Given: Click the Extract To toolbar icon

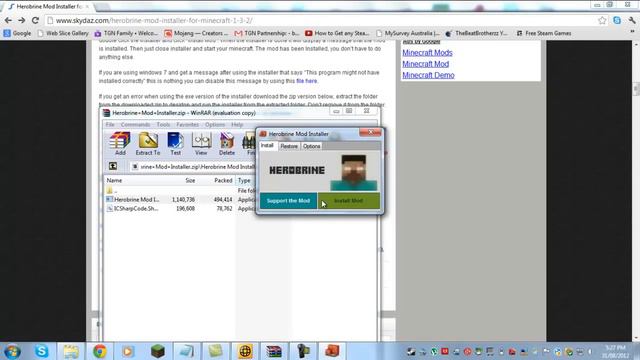Looking at the screenshot, I should (148, 143).
